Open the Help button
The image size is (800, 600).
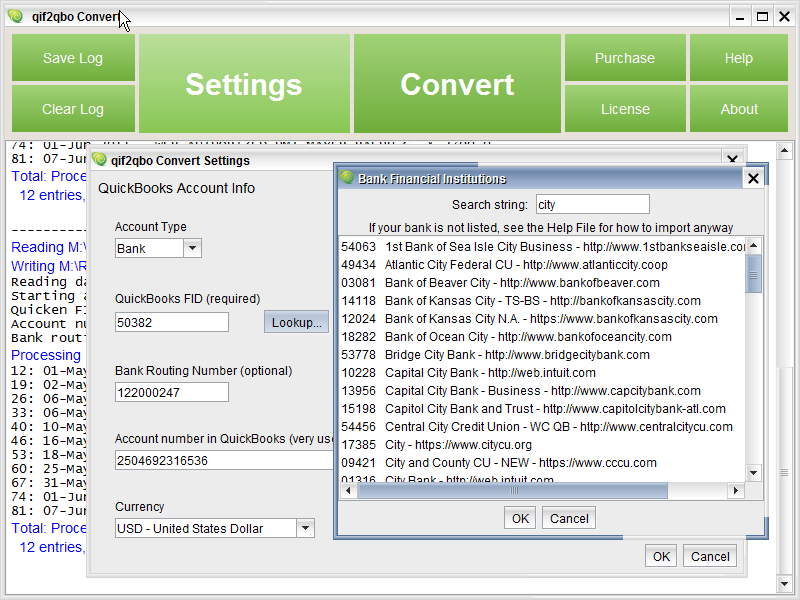point(738,58)
